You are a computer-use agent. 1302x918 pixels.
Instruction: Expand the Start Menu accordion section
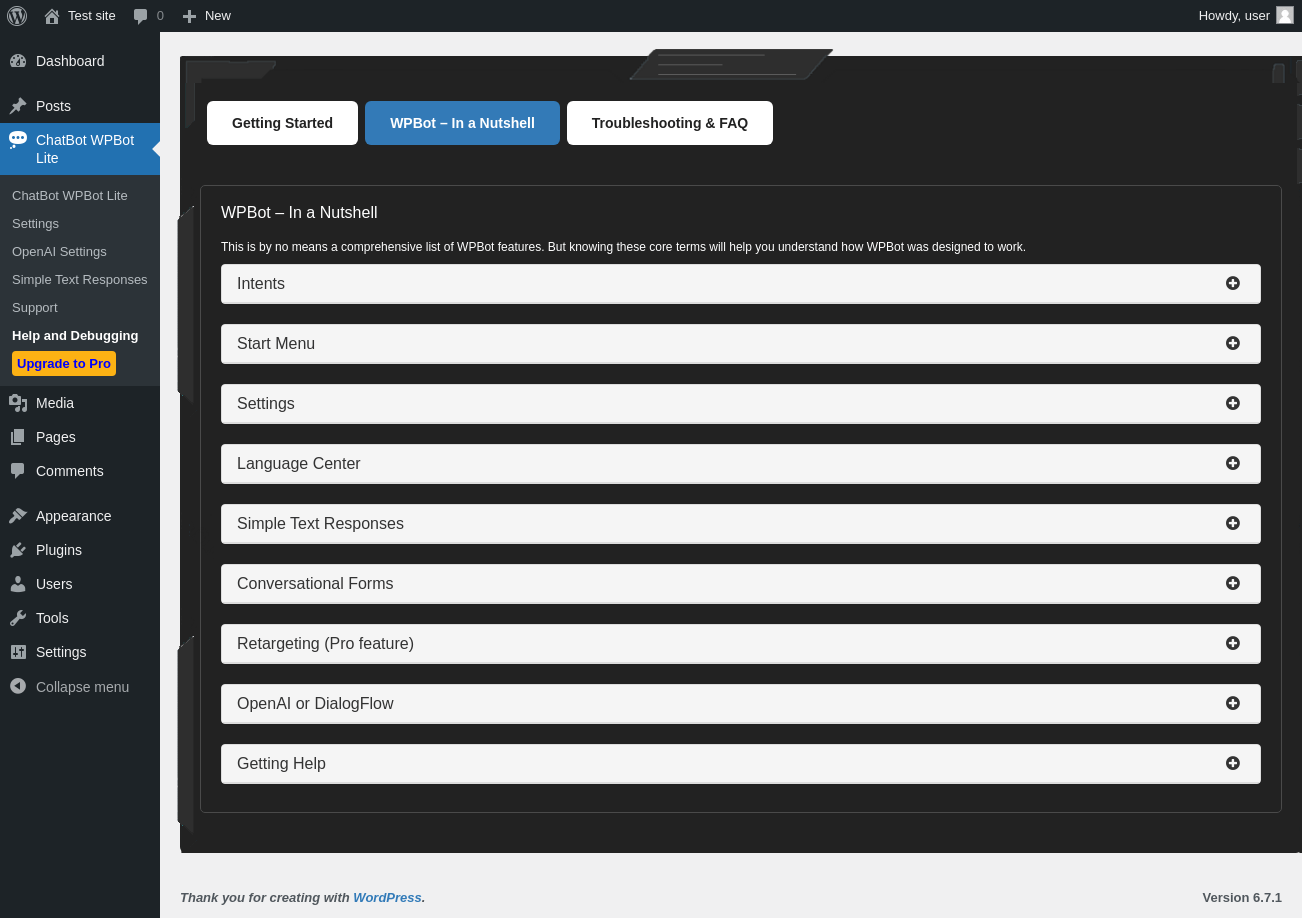click(x=741, y=344)
